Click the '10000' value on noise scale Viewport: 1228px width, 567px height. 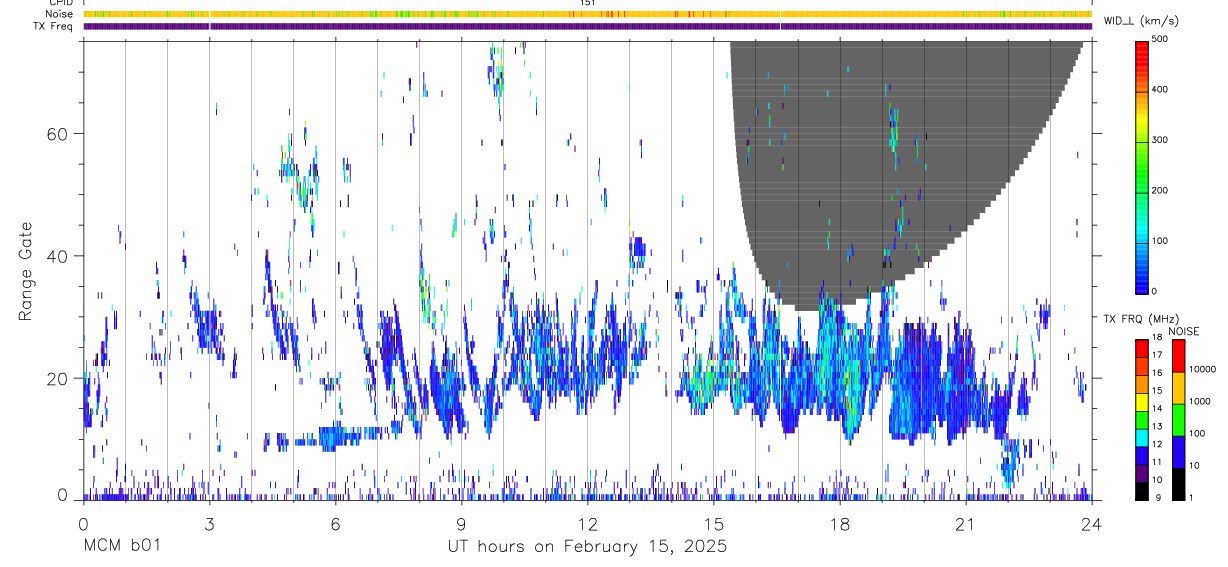pos(1204,369)
